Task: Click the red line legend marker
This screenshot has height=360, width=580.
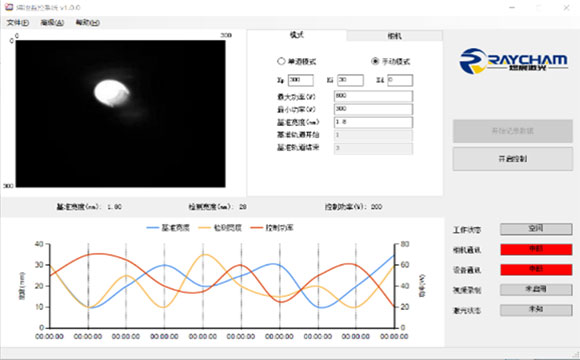Action: (256, 228)
